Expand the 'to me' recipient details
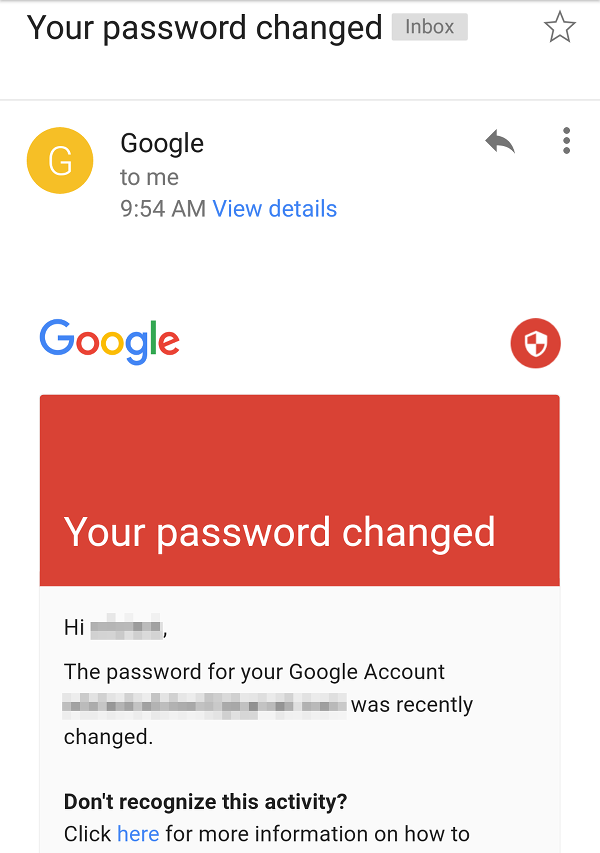The image size is (600, 853). click(x=147, y=177)
